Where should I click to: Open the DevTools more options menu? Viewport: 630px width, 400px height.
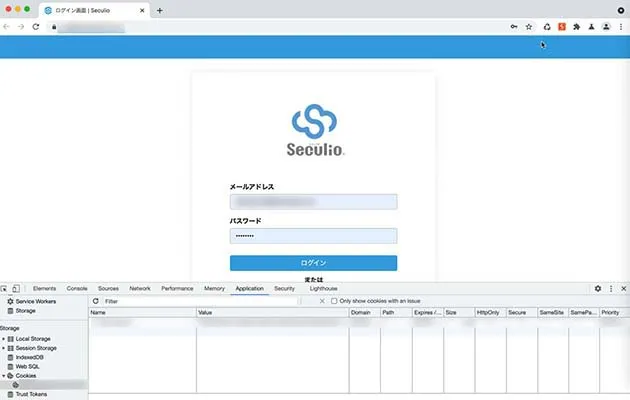[611, 288]
